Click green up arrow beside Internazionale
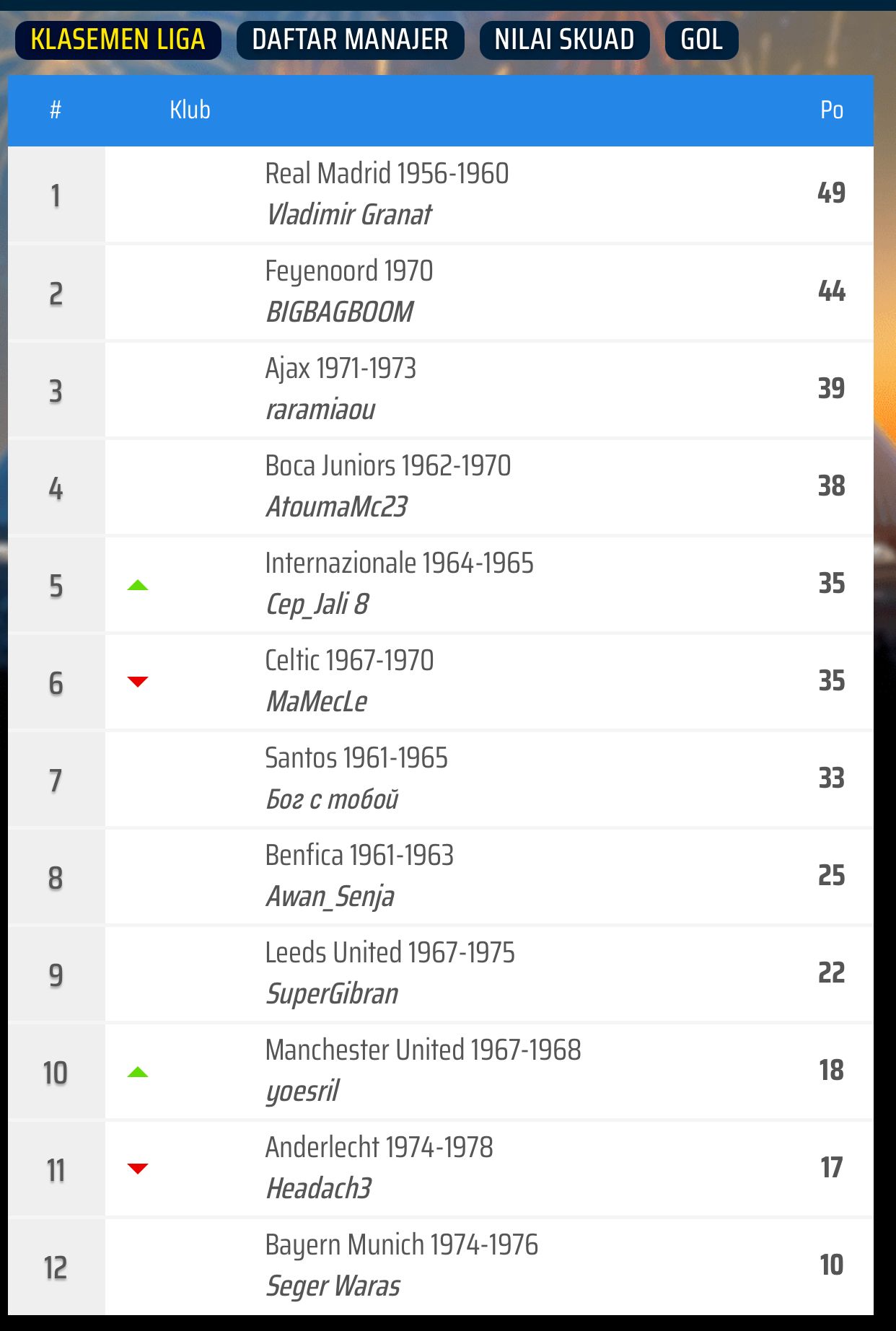Viewport: 896px width, 1331px height. pos(137,585)
